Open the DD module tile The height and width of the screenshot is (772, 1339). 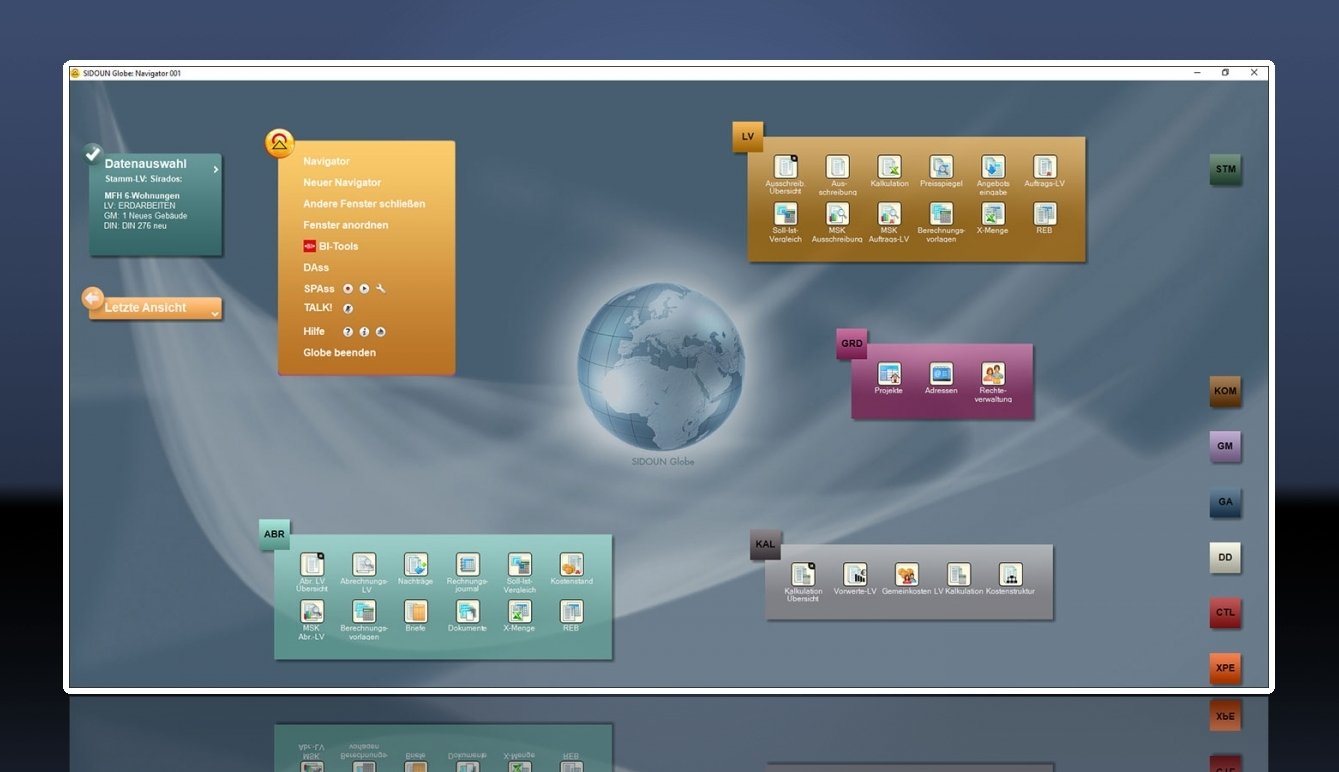click(1226, 558)
